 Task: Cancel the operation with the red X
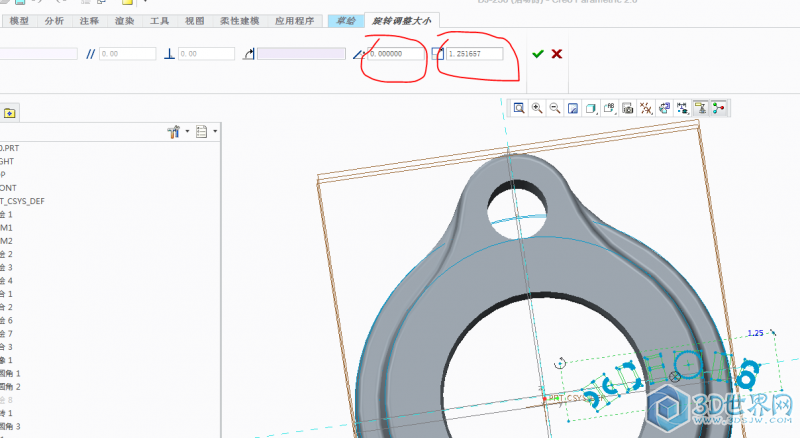557,54
